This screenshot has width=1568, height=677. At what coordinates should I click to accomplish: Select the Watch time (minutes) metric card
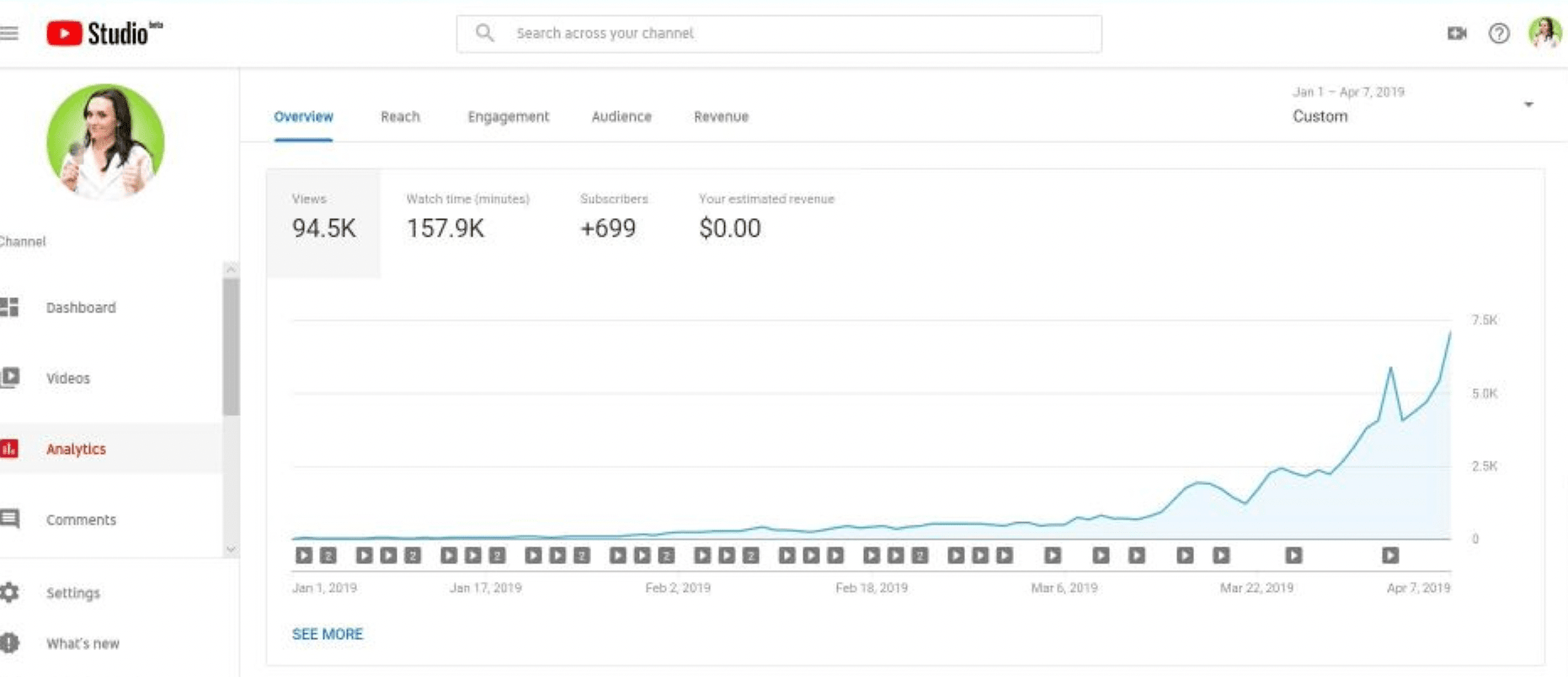coord(468,217)
